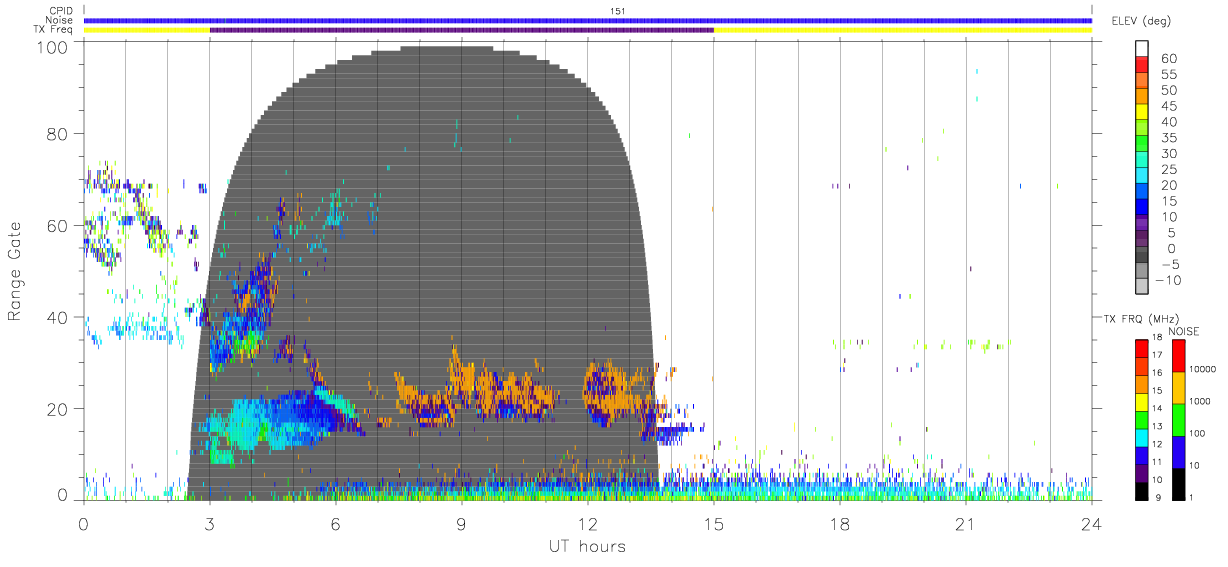Click the TX Freq row label
Screen dimensions: 1228x567
tap(54, 30)
